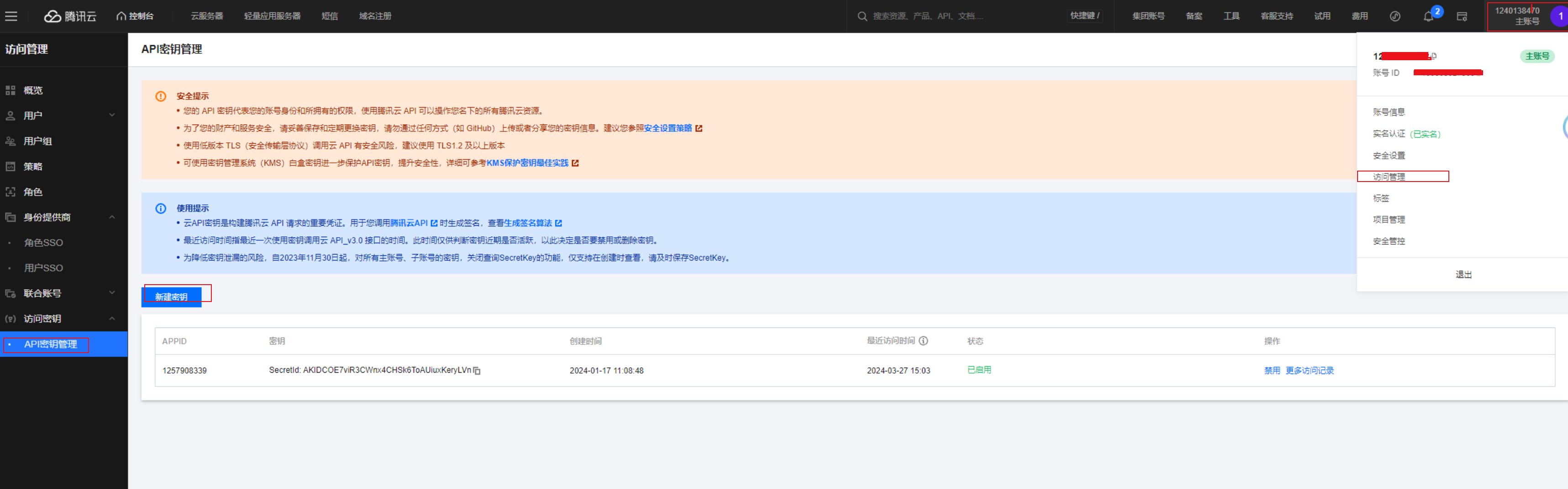The width and height of the screenshot is (1568, 489).
Task: Click external-link icon after KMS保护密钥最佳实践
Action: [575, 163]
